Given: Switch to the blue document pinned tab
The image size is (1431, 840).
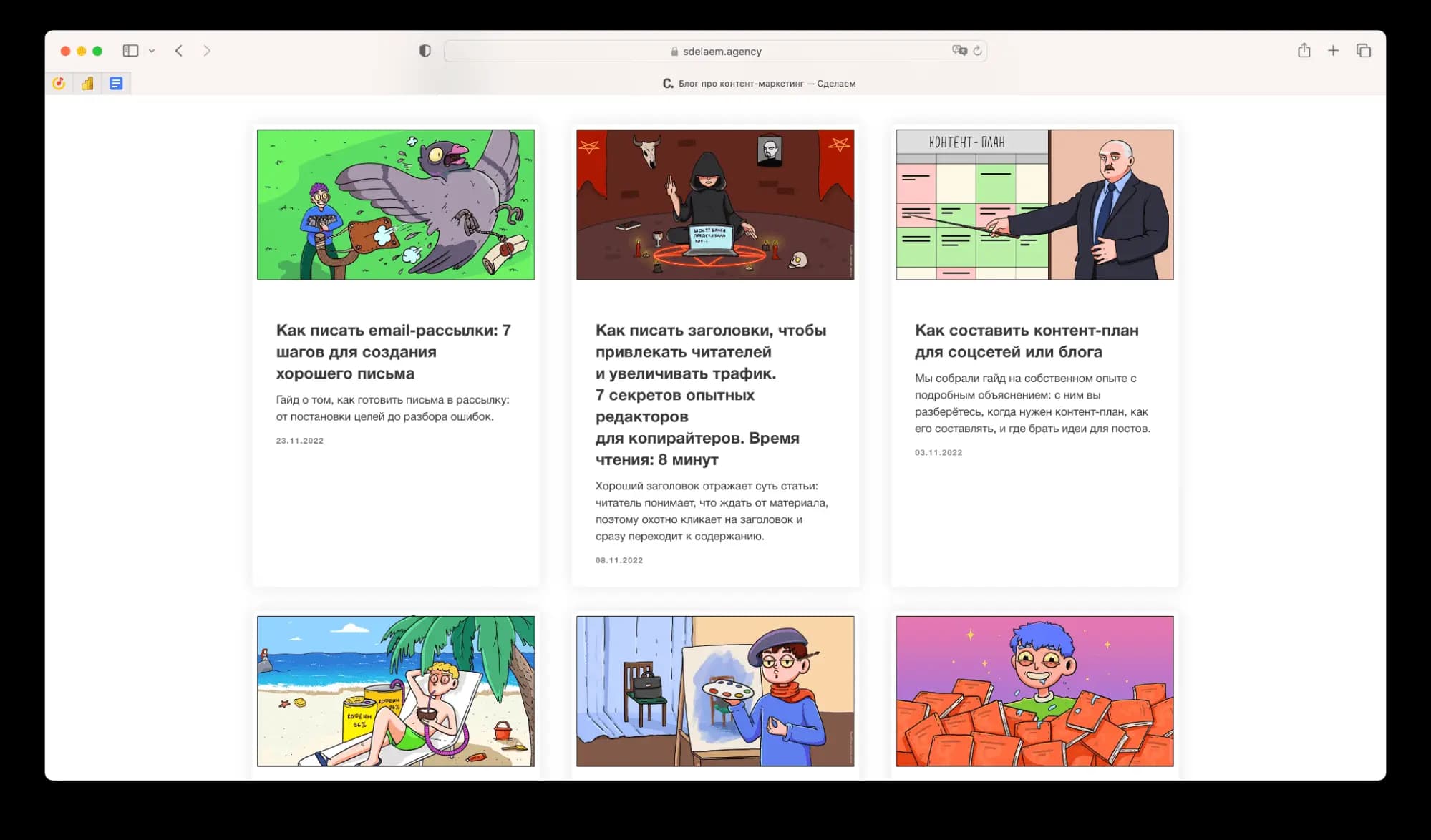Looking at the screenshot, I should click(x=116, y=84).
